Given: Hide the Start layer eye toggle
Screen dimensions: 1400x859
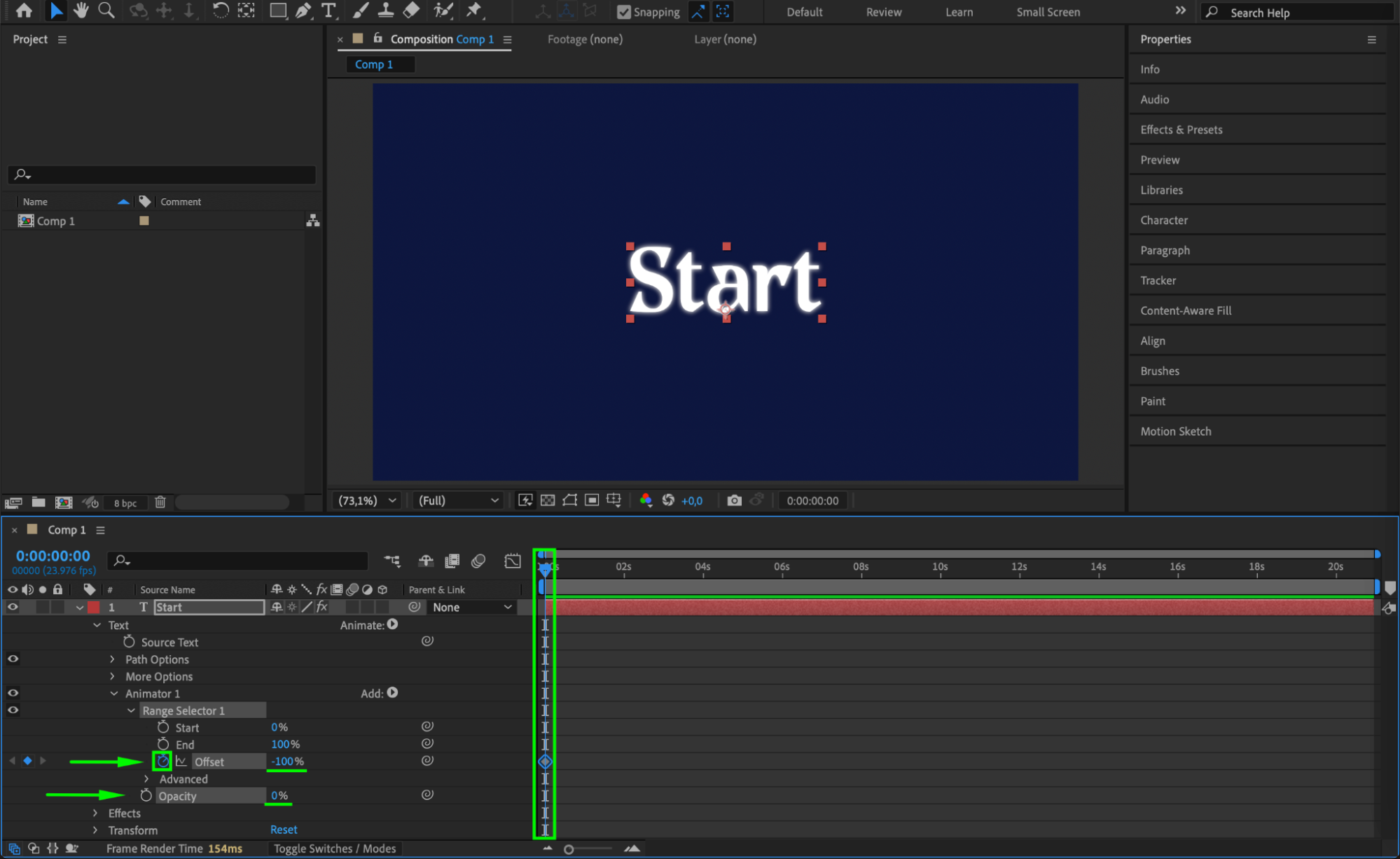Looking at the screenshot, I should (13, 607).
